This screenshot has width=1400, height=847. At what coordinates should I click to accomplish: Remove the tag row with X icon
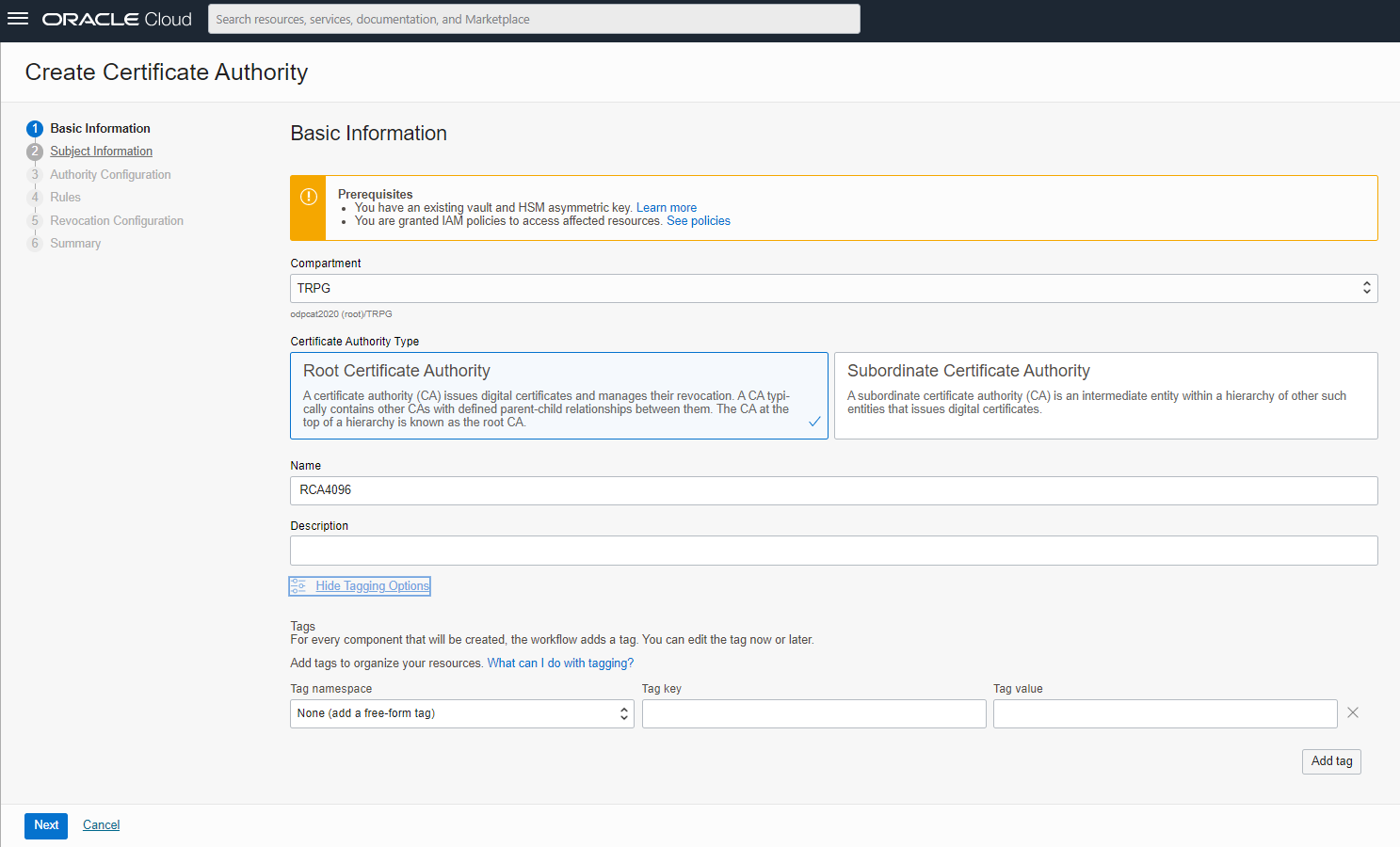[x=1353, y=712]
